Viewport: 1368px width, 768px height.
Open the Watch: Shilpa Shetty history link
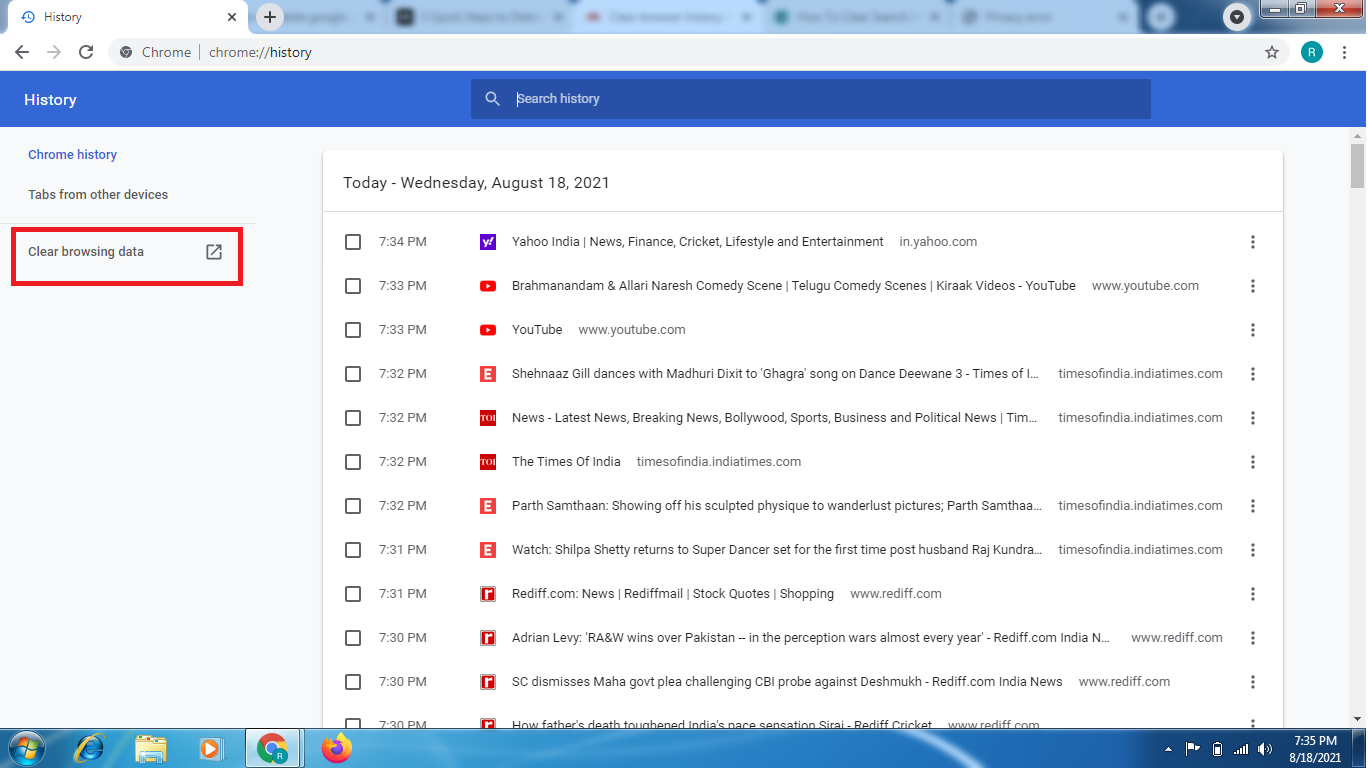coord(777,550)
